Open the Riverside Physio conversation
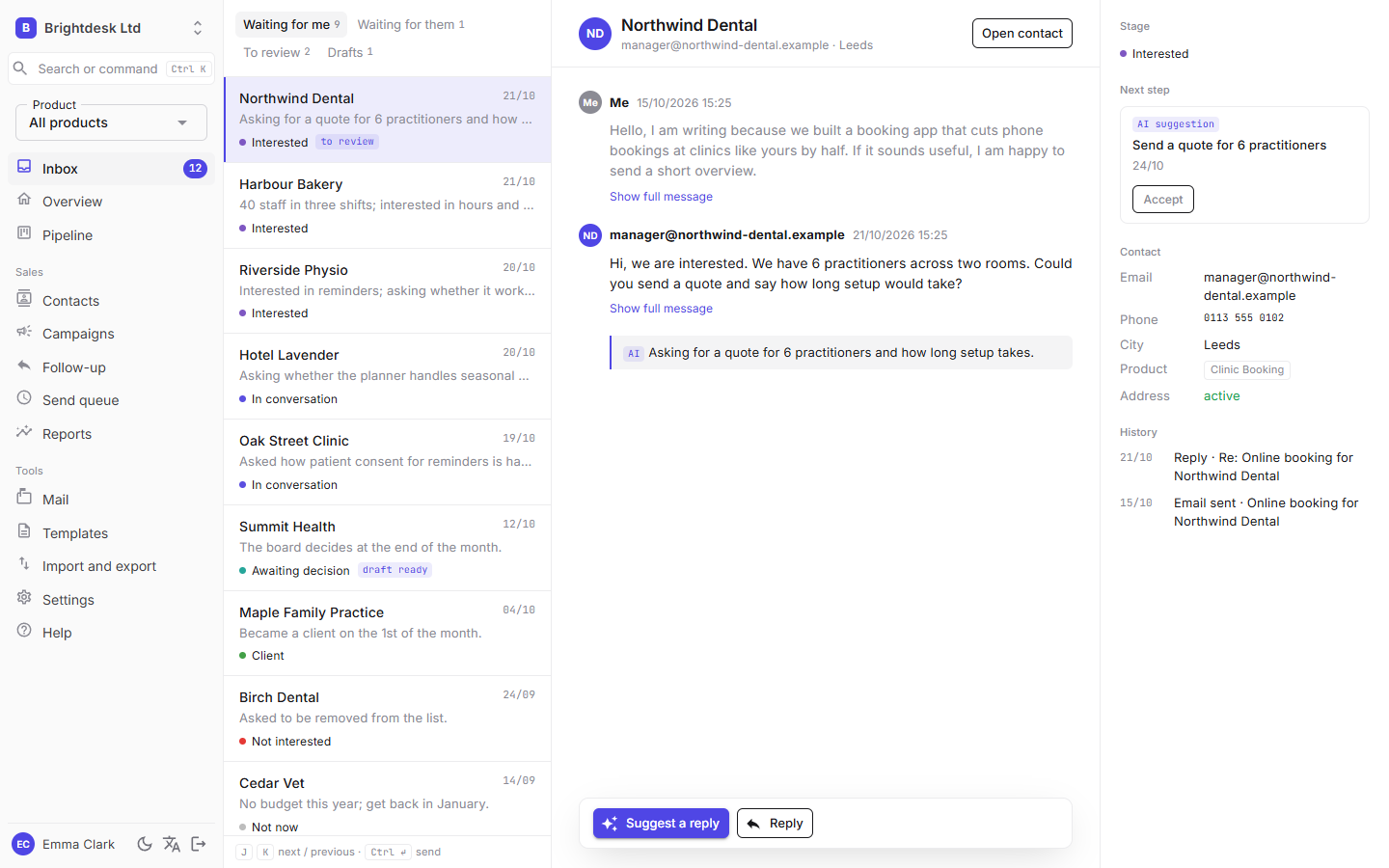The height and width of the screenshot is (868, 1389). click(x=387, y=291)
